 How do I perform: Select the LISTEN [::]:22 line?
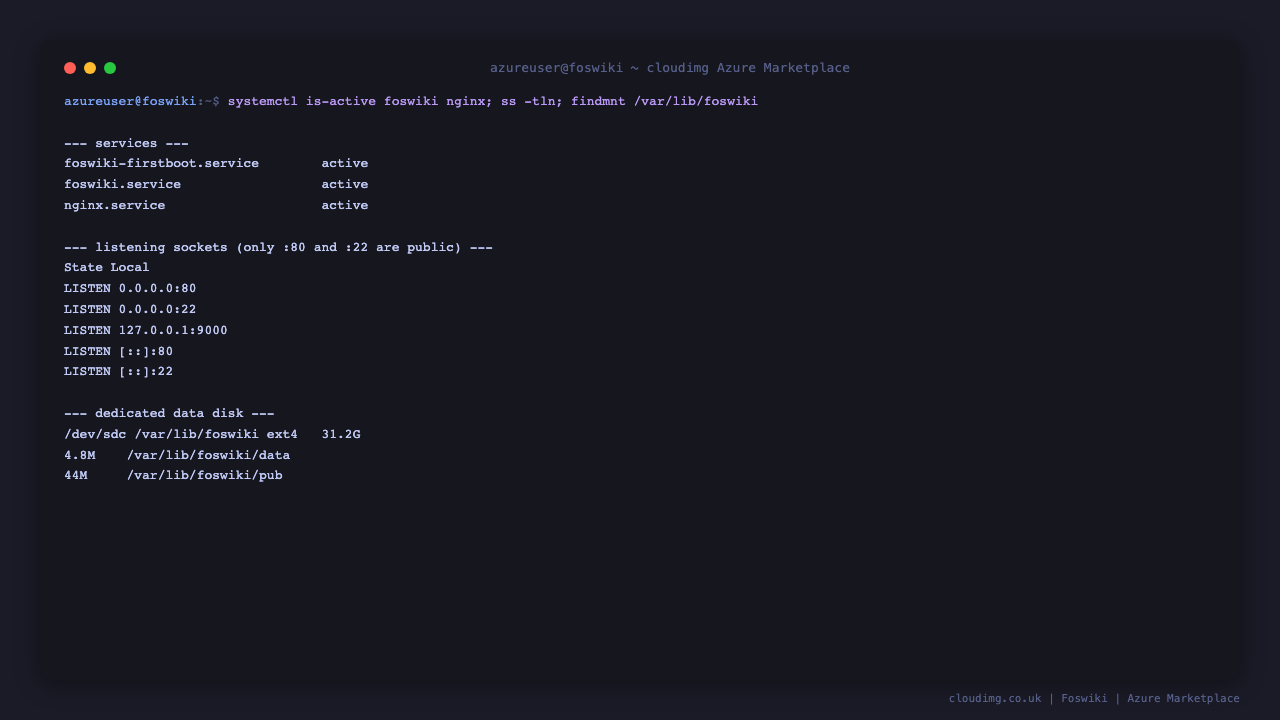tap(119, 372)
